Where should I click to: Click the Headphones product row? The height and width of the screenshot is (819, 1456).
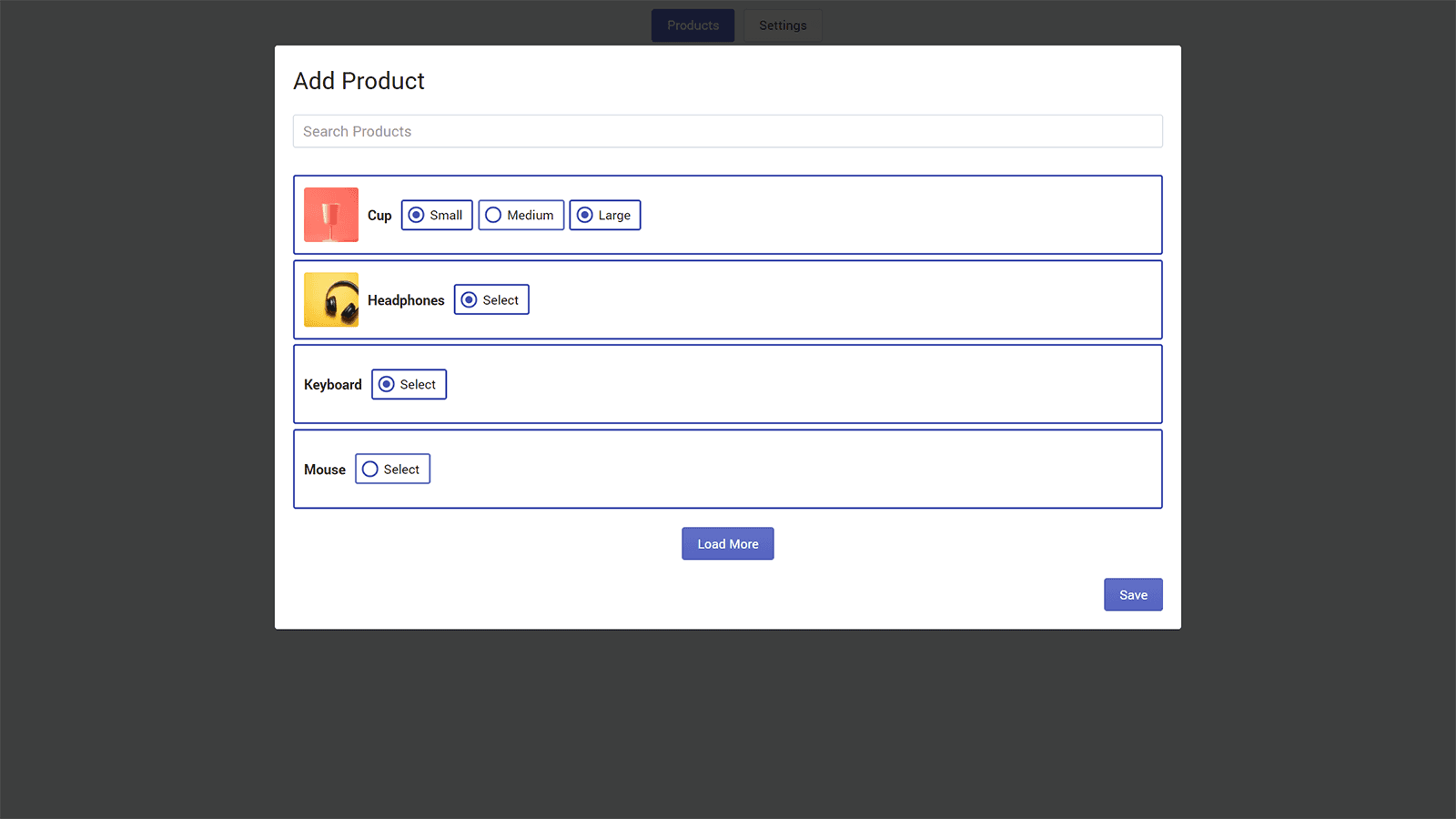[910, 299]
